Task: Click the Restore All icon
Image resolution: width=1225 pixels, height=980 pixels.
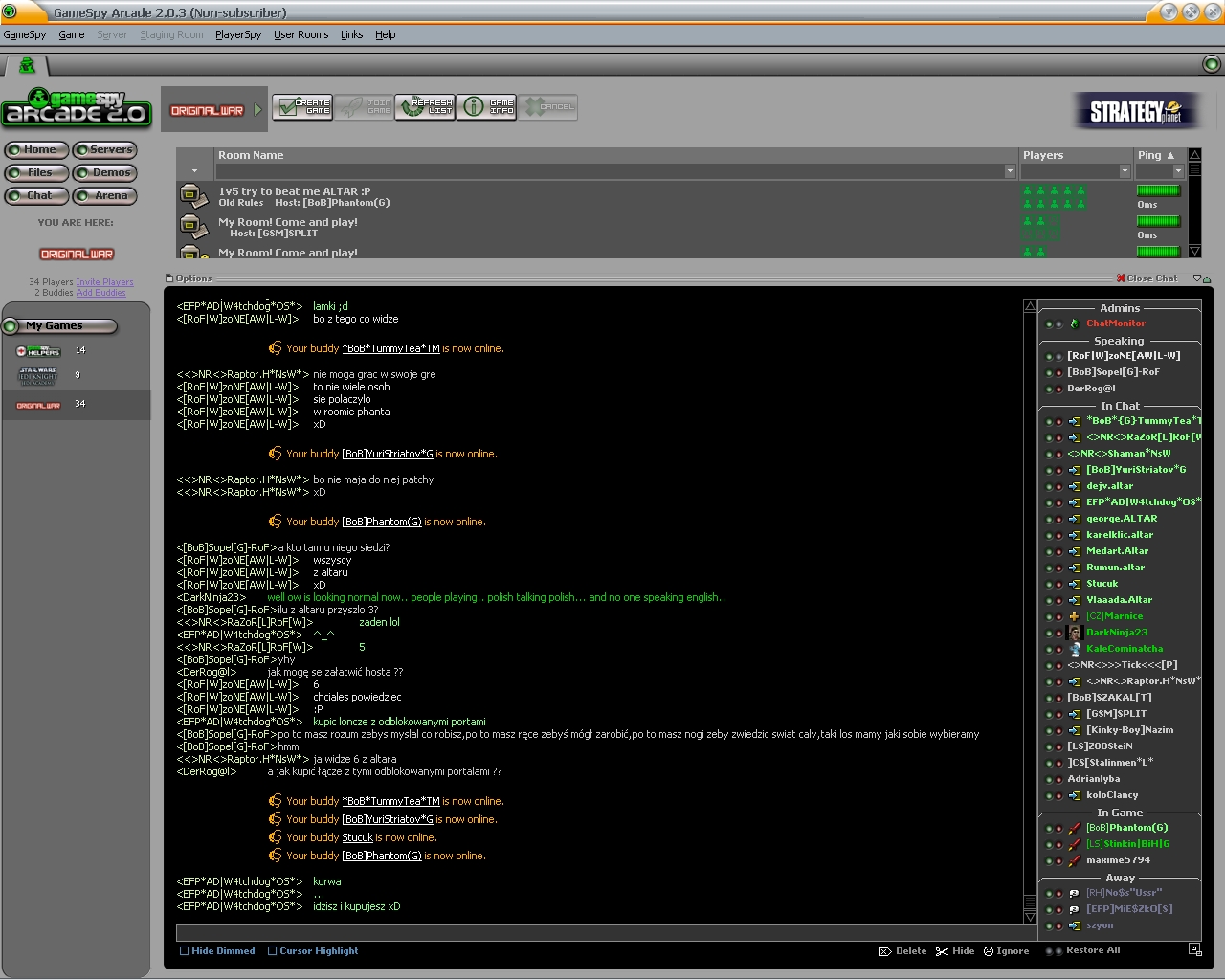Action: pos(1054,951)
